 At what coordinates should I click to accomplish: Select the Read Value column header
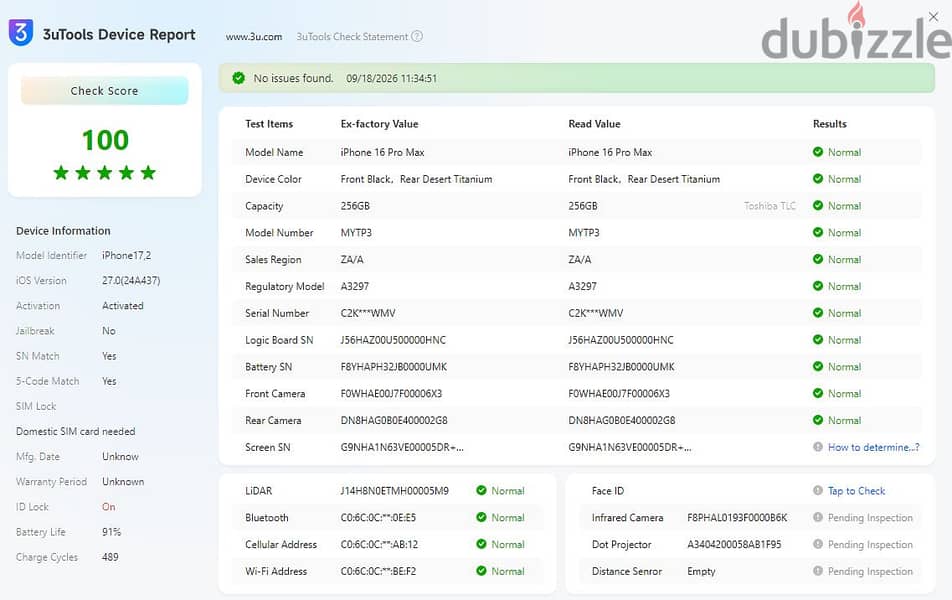[594, 124]
